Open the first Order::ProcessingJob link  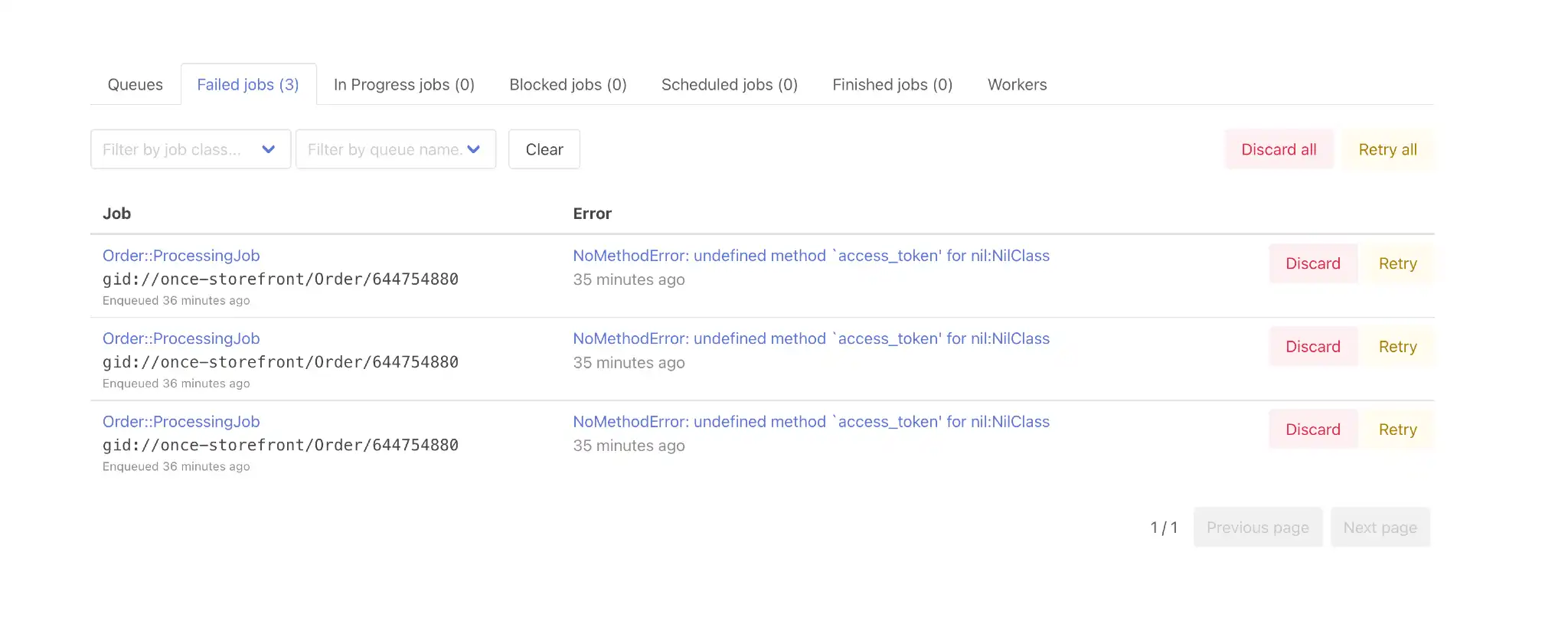click(181, 256)
